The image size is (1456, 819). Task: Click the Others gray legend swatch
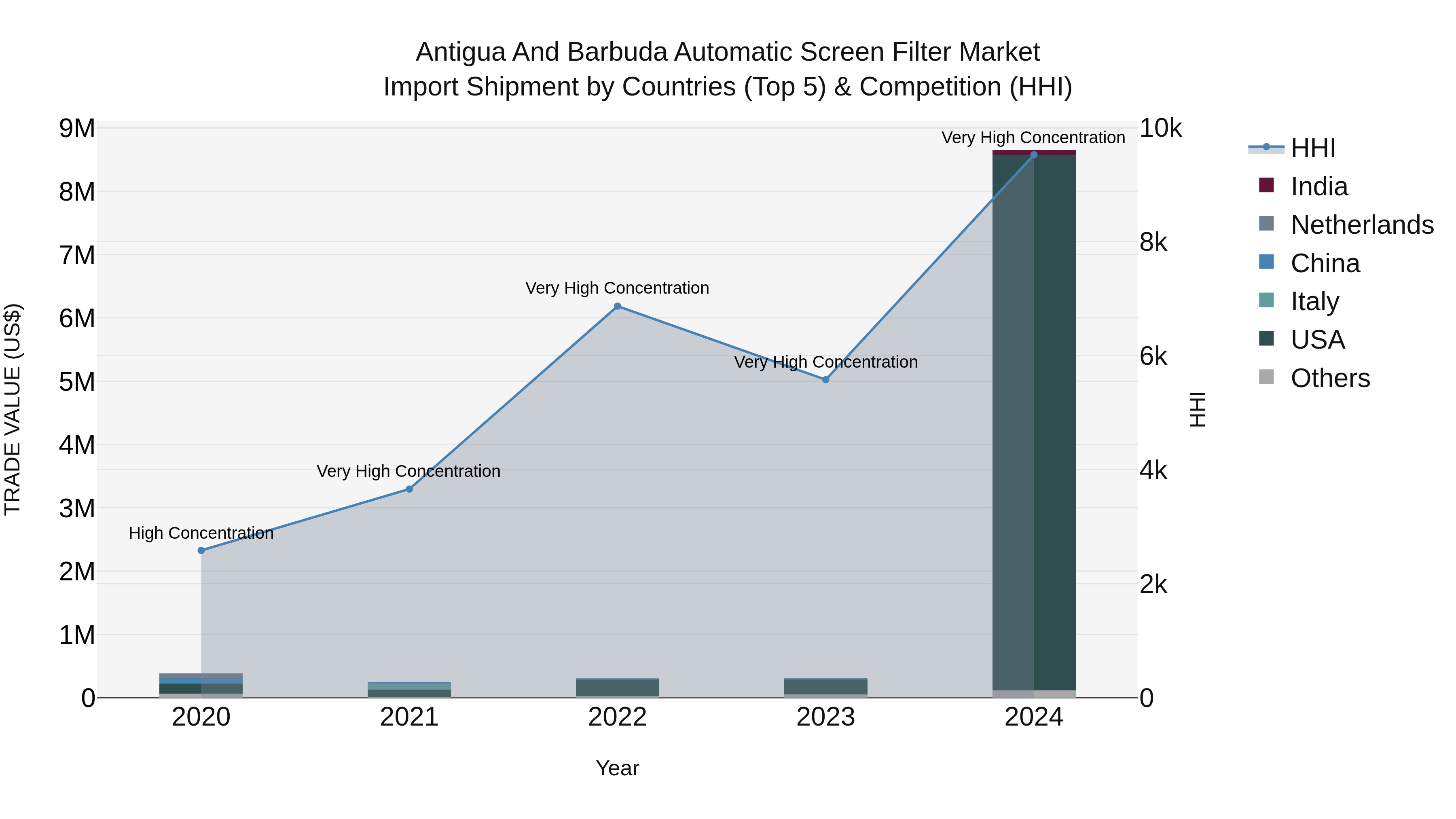[1267, 377]
